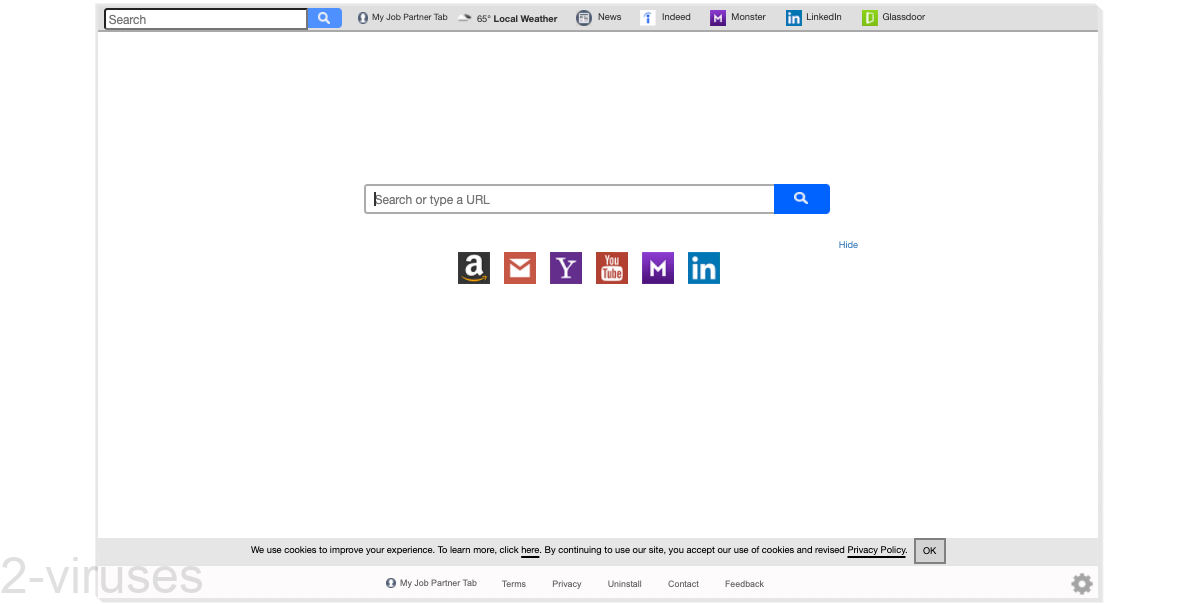The image size is (1200, 604).
Task: Open the News item in the top toolbar
Action: pyautogui.click(x=598, y=17)
